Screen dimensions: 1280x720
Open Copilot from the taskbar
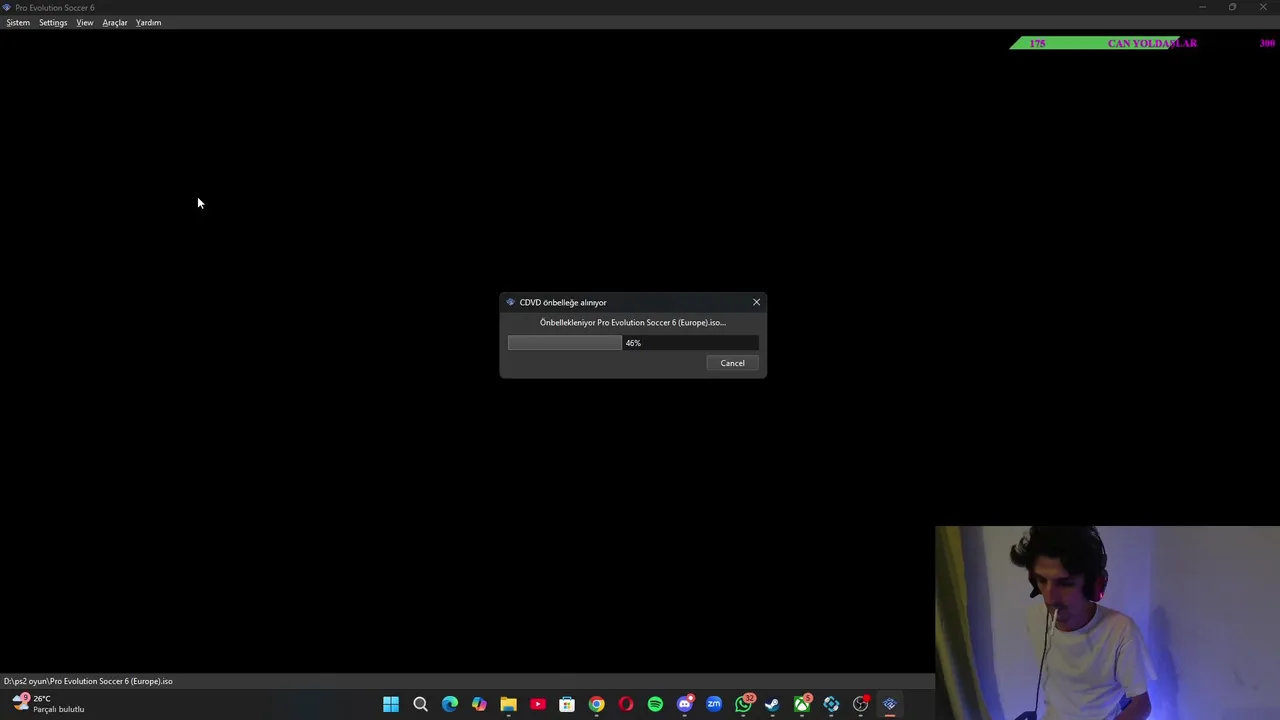click(x=479, y=704)
